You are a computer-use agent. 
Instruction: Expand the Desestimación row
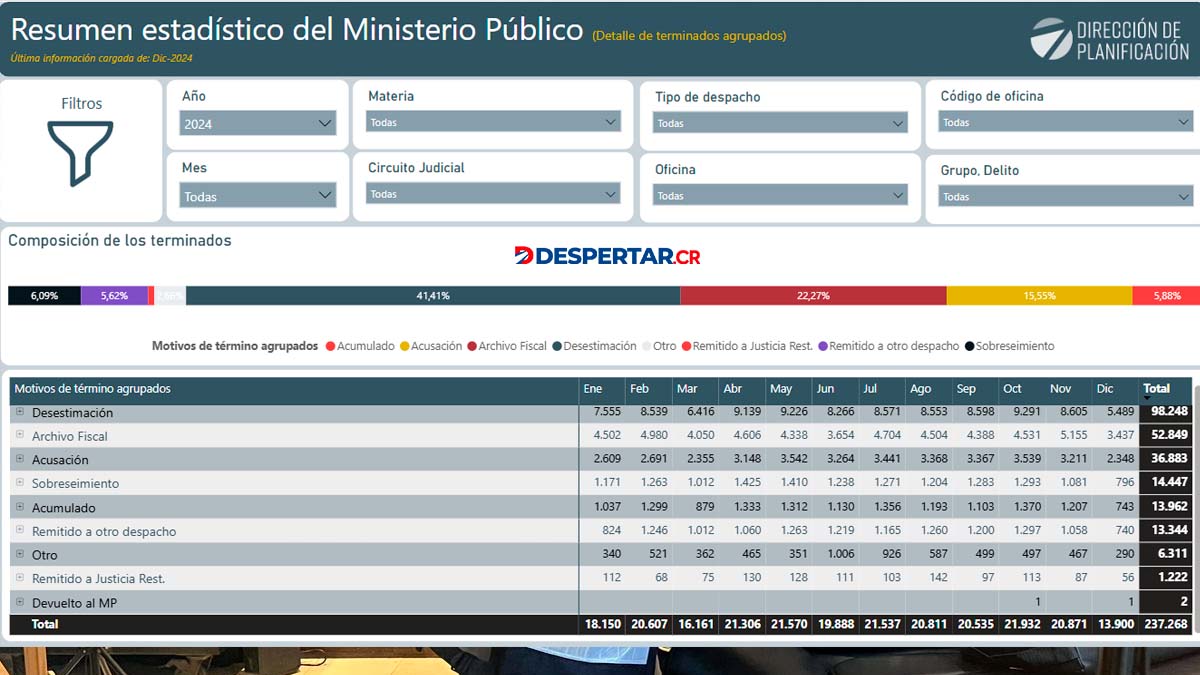click(20, 412)
